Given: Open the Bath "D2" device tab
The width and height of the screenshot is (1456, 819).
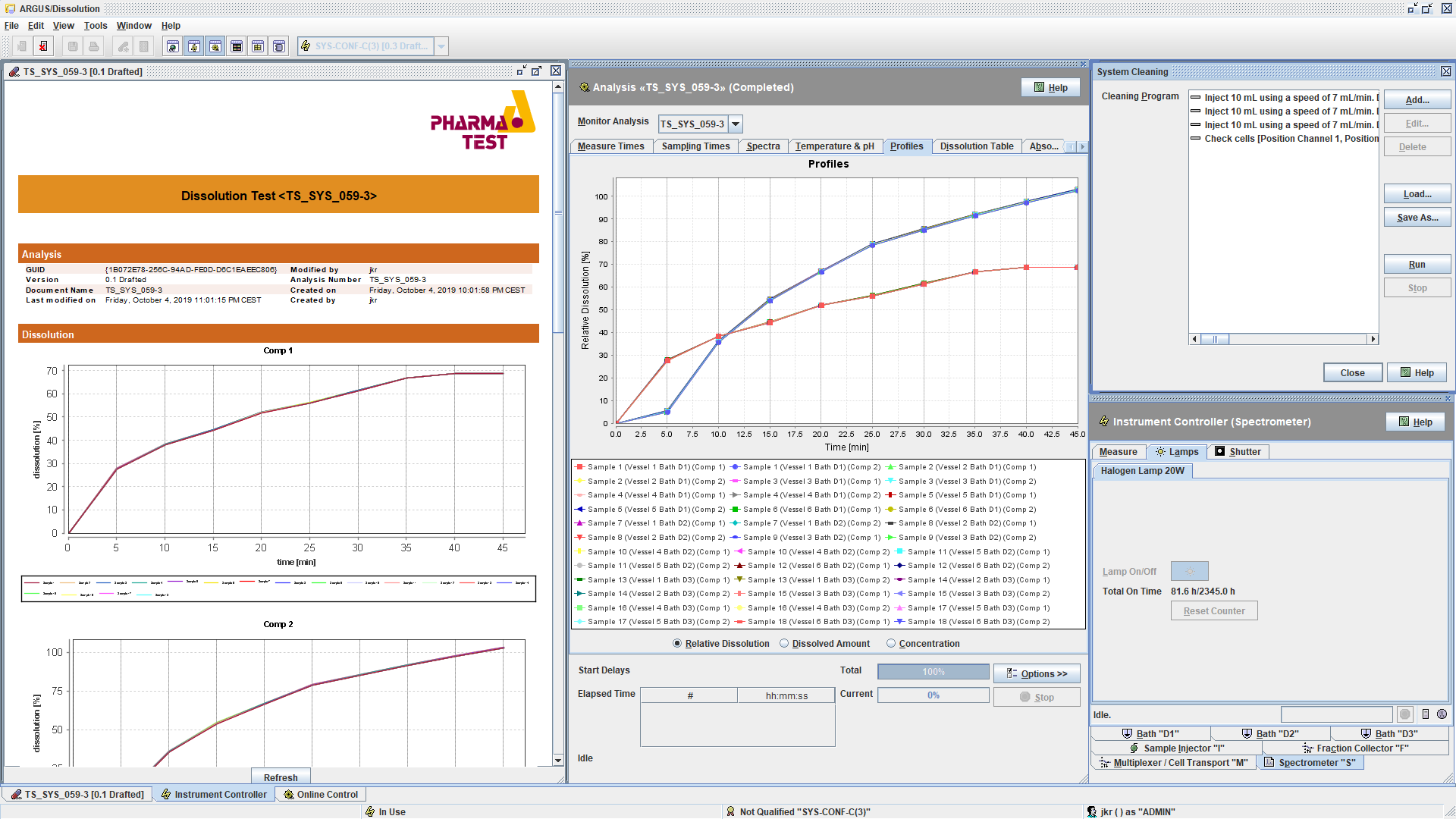Looking at the screenshot, I should (x=1270, y=733).
